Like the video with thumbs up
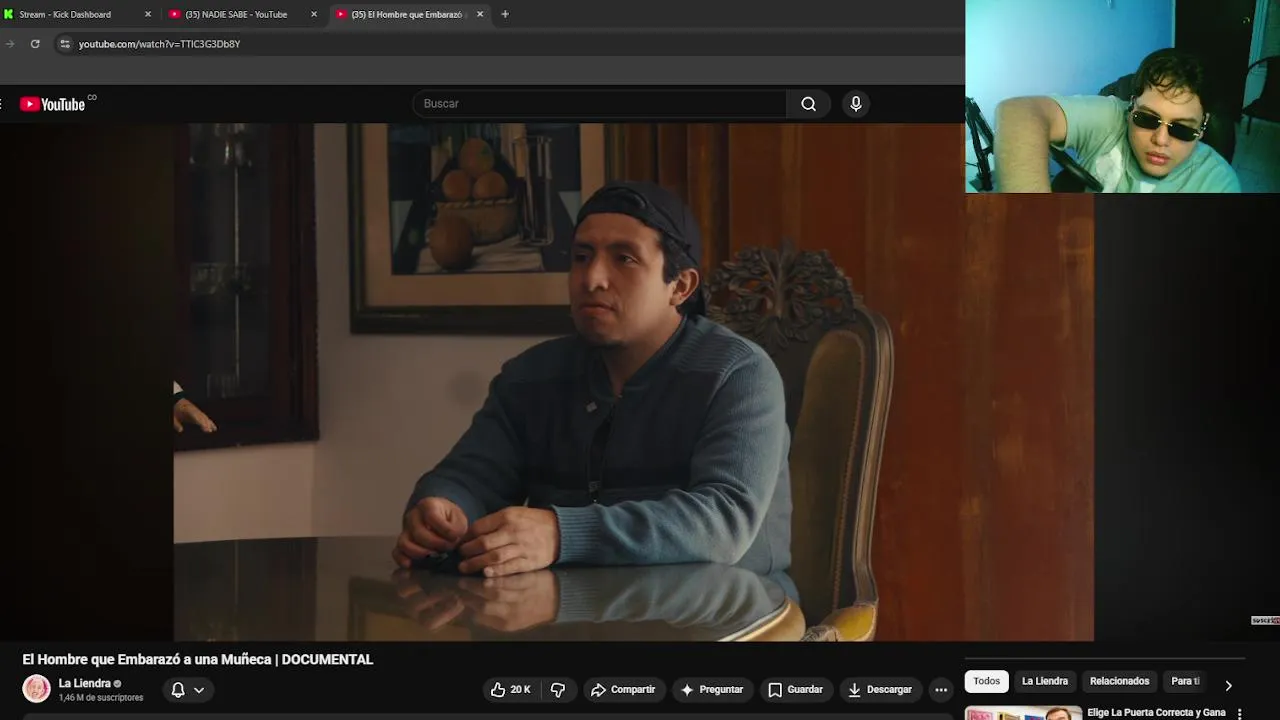 (x=510, y=690)
